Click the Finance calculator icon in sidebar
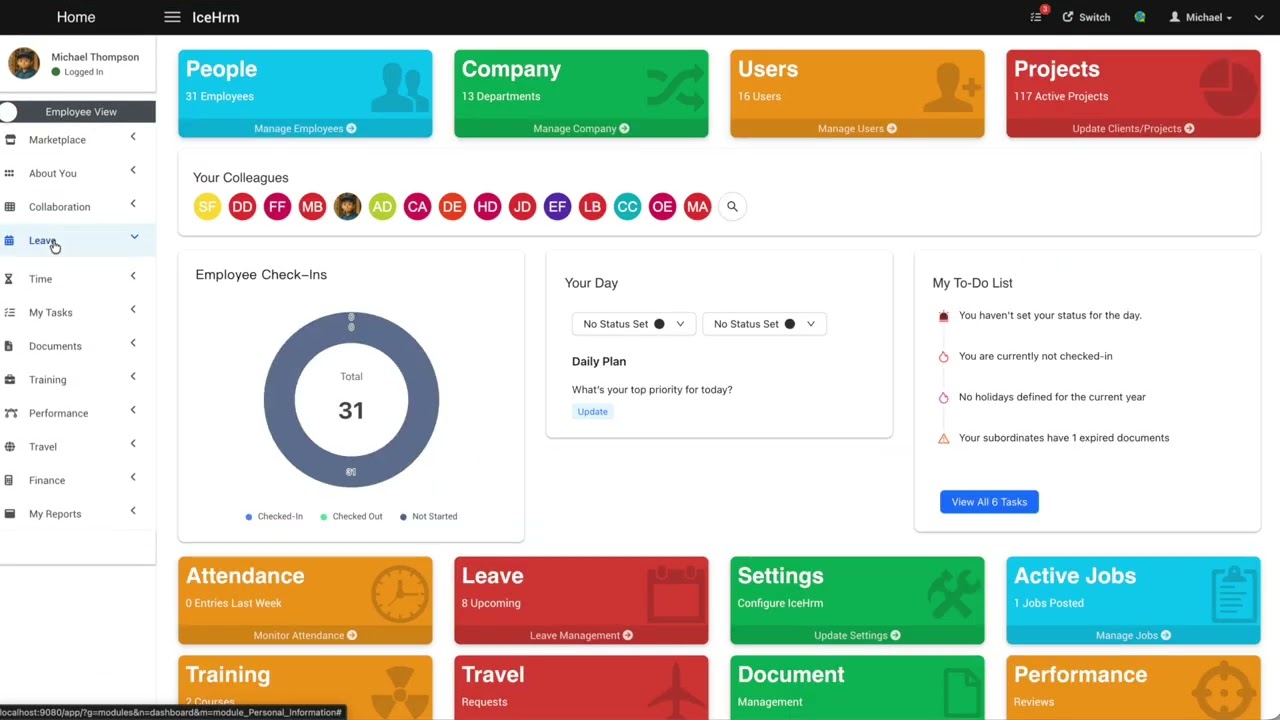Image resolution: width=1280 pixels, height=720 pixels. click(x=9, y=480)
